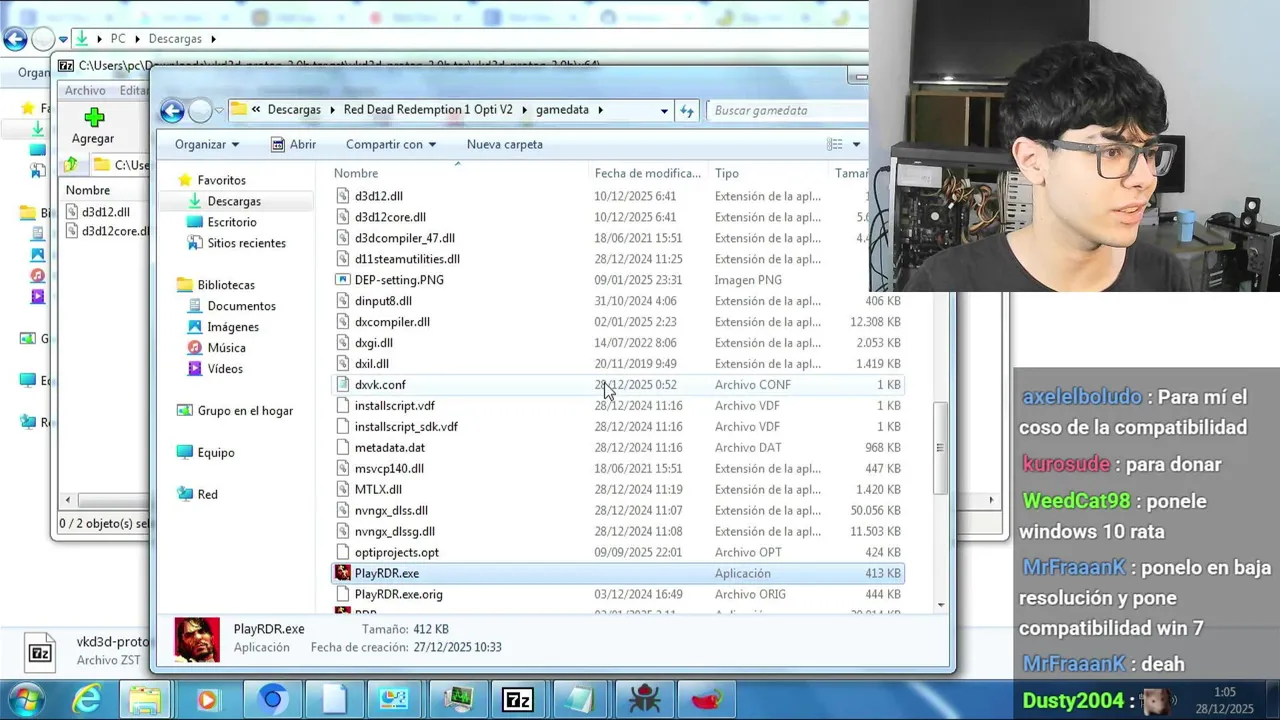
Task: Open Música library
Action: [x=226, y=348]
